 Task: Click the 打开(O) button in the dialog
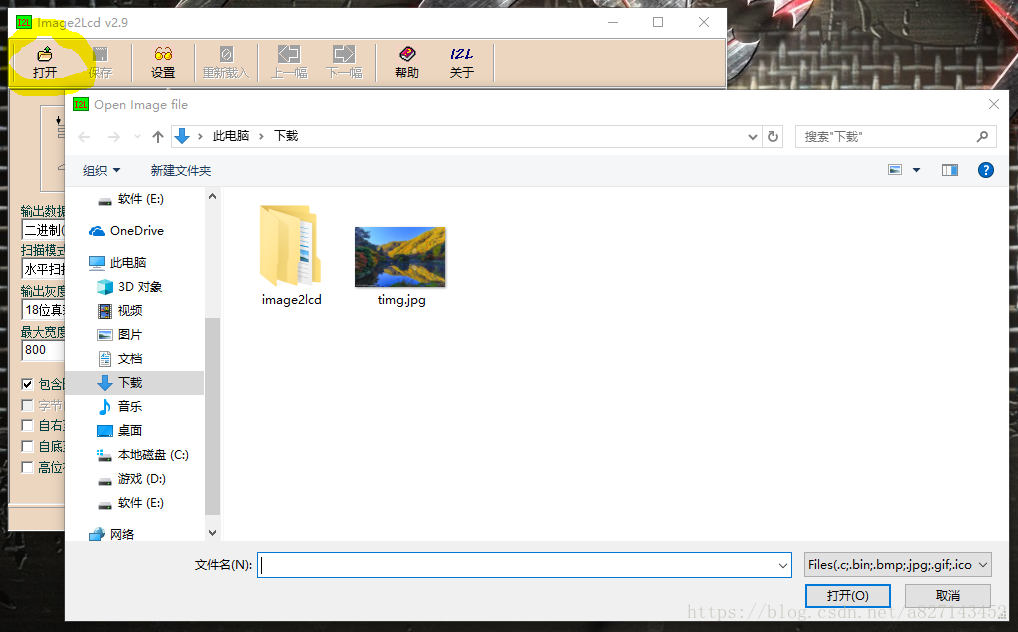847,596
